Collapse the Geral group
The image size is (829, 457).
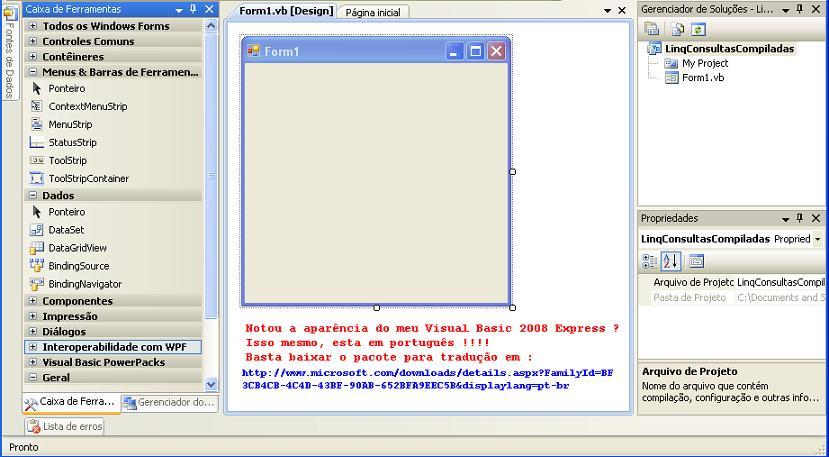coord(33,378)
